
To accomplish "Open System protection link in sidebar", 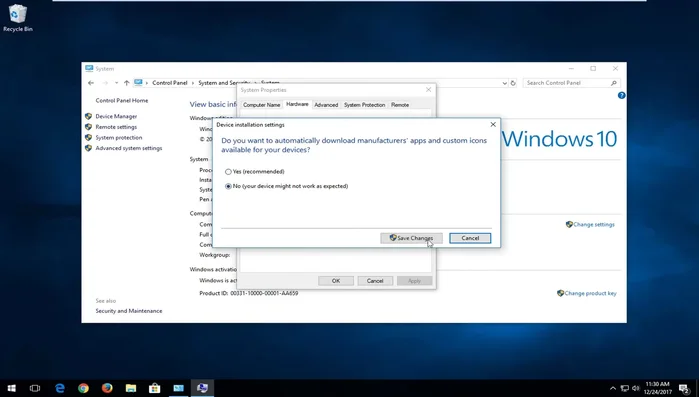I will tap(119, 138).
